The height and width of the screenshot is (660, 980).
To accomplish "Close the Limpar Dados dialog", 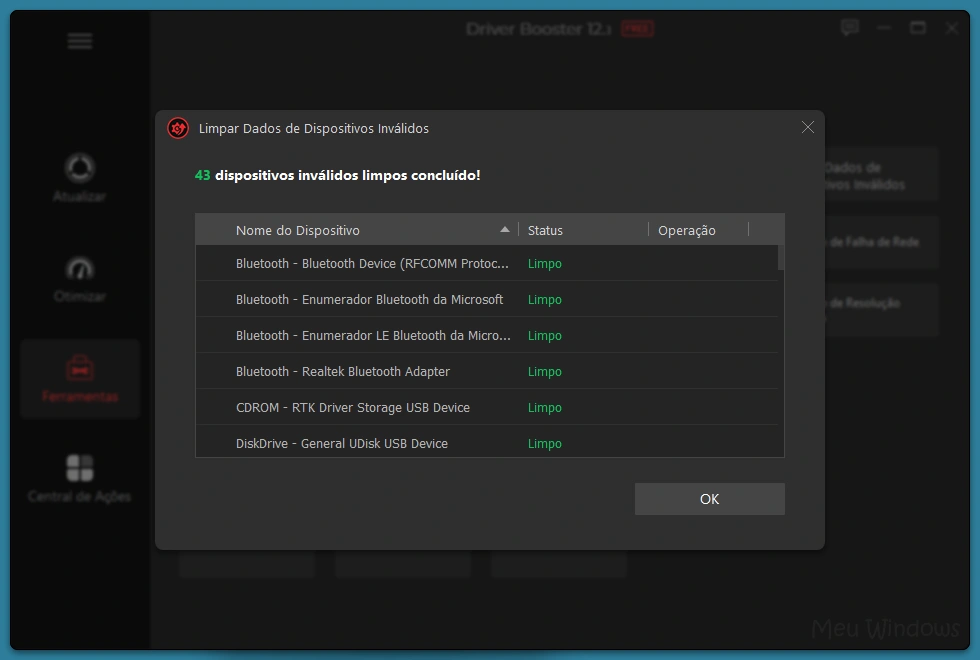I will tap(808, 127).
